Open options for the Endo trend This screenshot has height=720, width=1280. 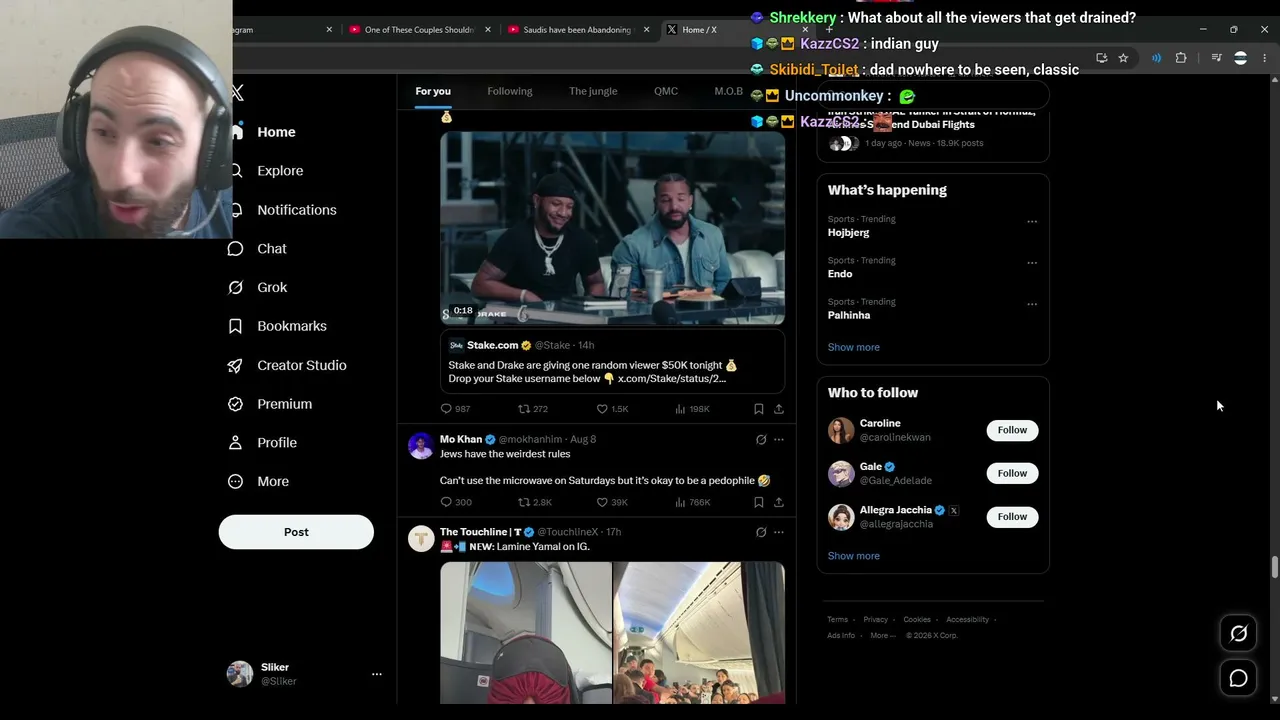pyautogui.click(x=1032, y=263)
